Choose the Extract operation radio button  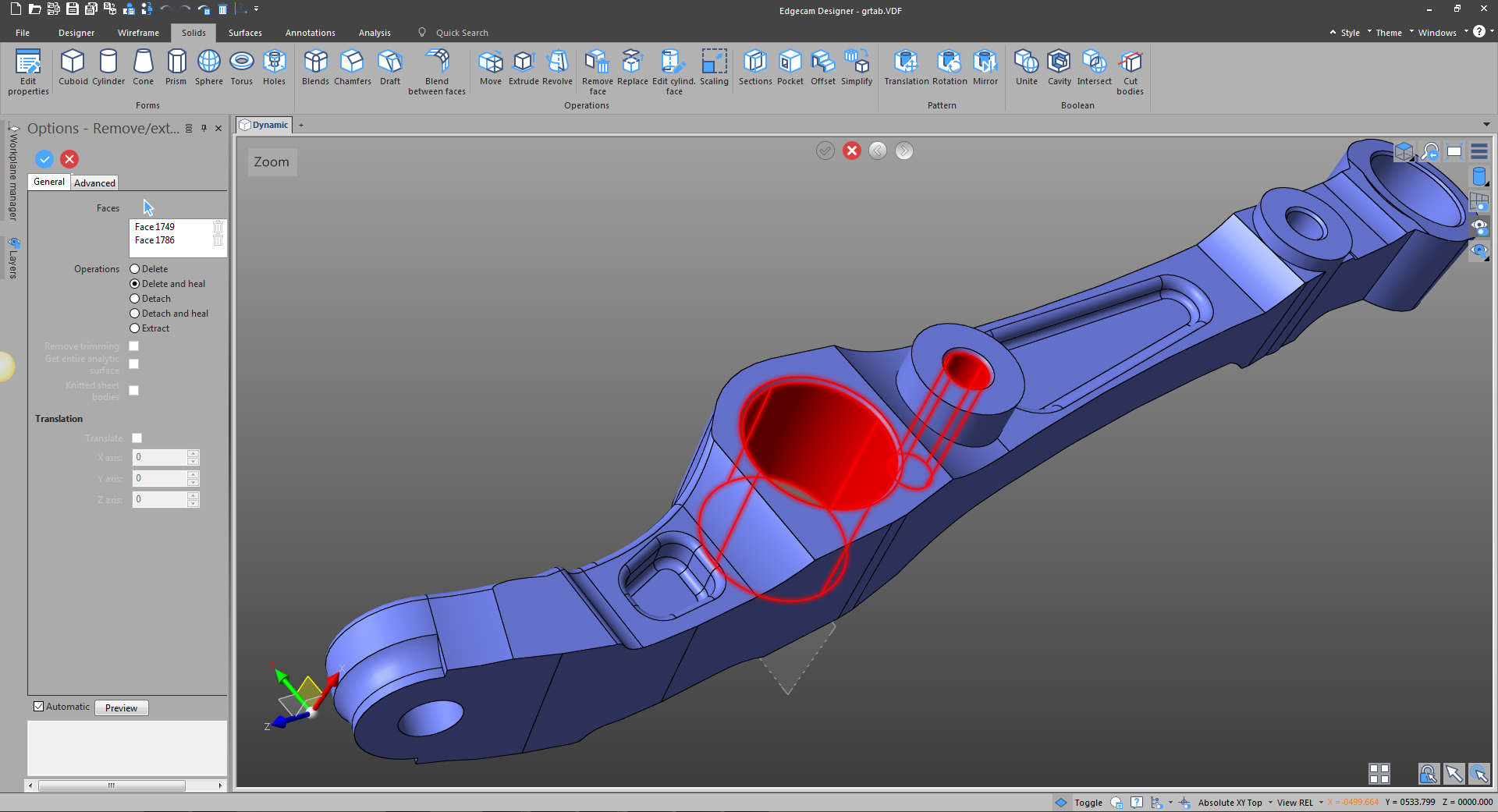click(x=135, y=328)
